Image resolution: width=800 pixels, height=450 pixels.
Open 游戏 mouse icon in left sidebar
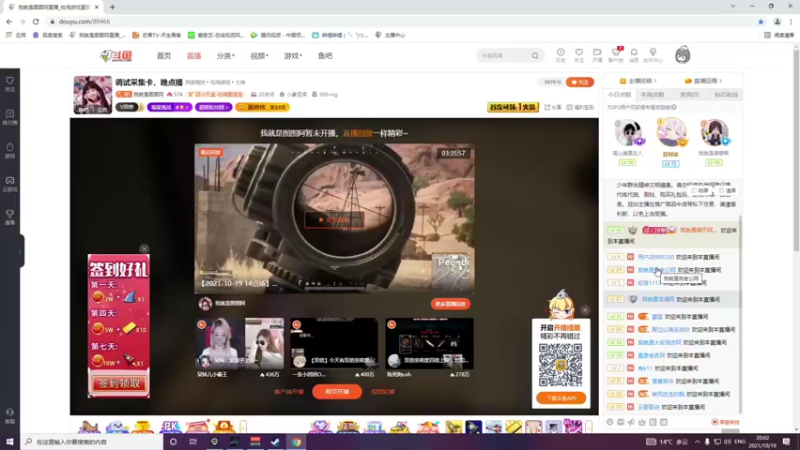[10, 151]
